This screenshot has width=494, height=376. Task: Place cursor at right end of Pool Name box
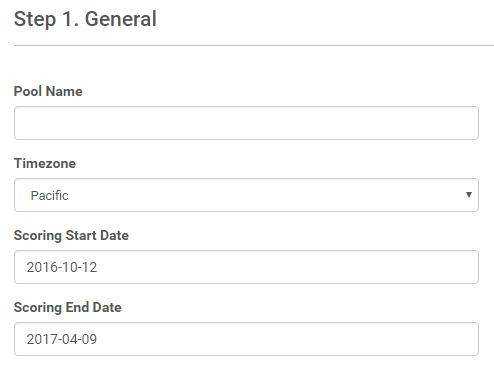467,123
